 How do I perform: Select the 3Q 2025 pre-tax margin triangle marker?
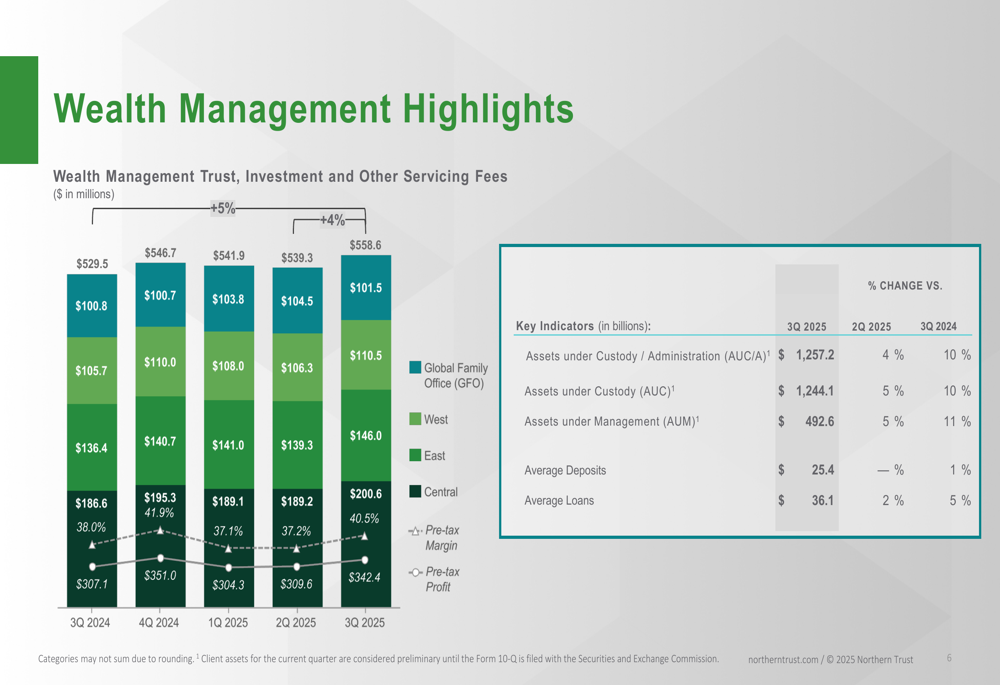point(365,536)
